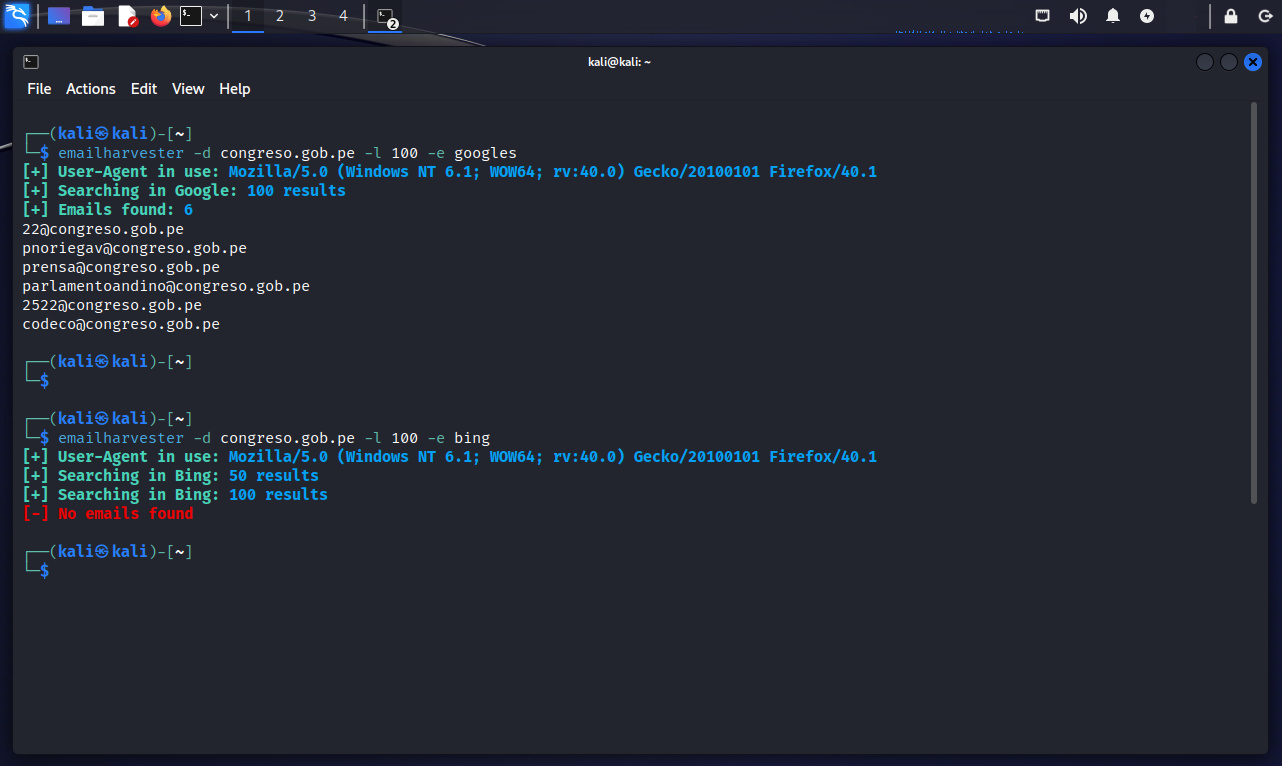Launch the text editor from the panel

pos(127,16)
